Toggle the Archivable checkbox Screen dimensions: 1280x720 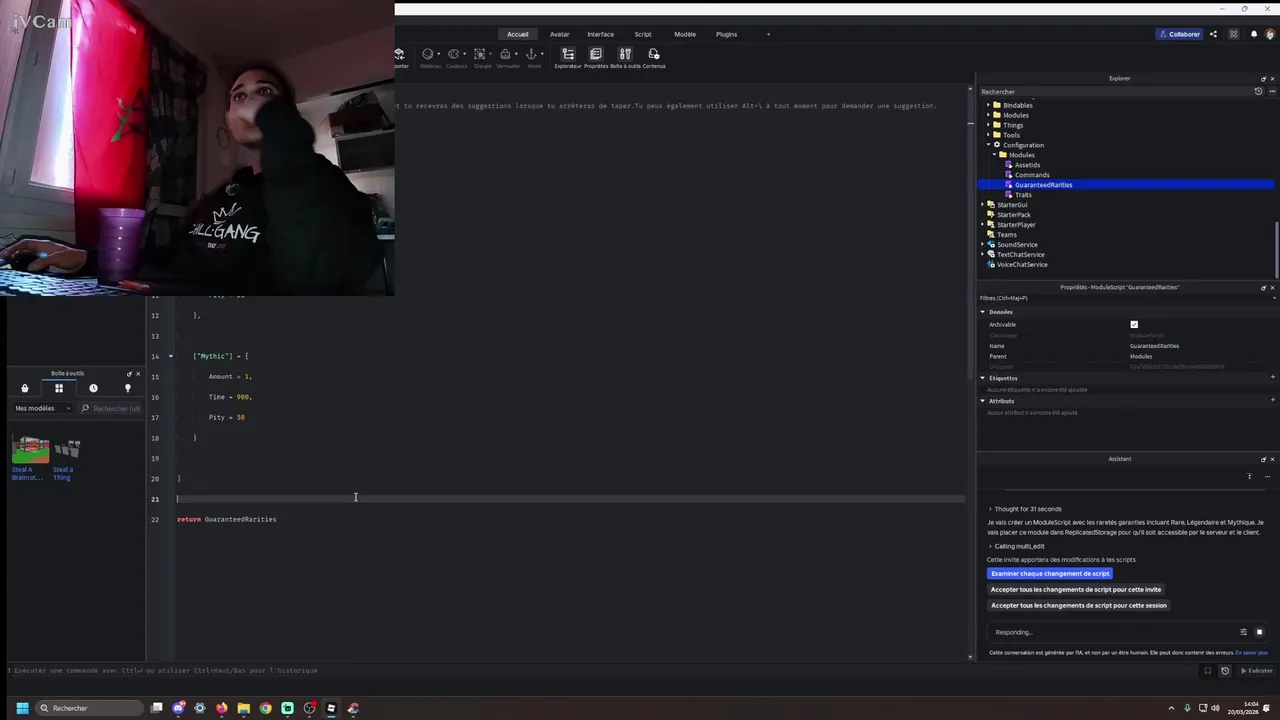(1134, 324)
